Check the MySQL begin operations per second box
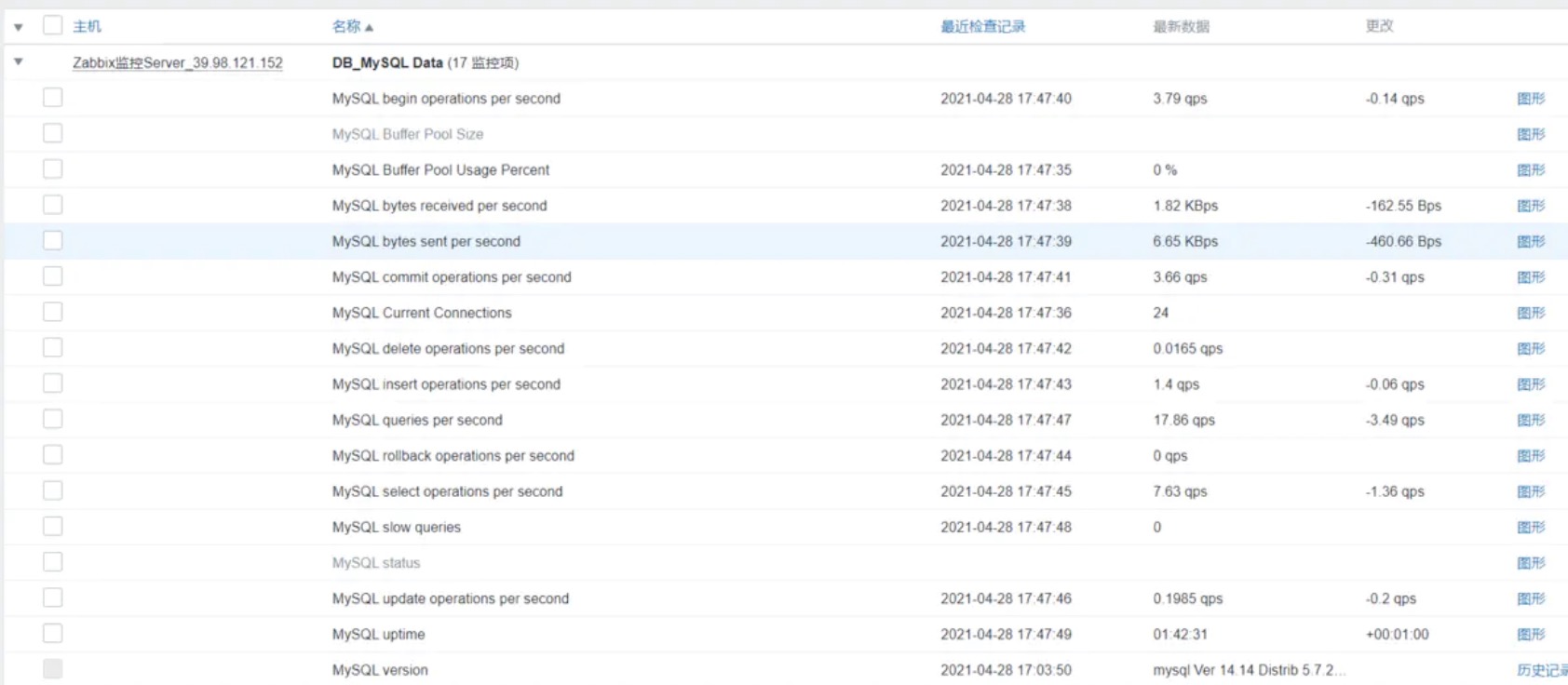Image resolution: width=1568 pixels, height=685 pixels. click(x=53, y=98)
